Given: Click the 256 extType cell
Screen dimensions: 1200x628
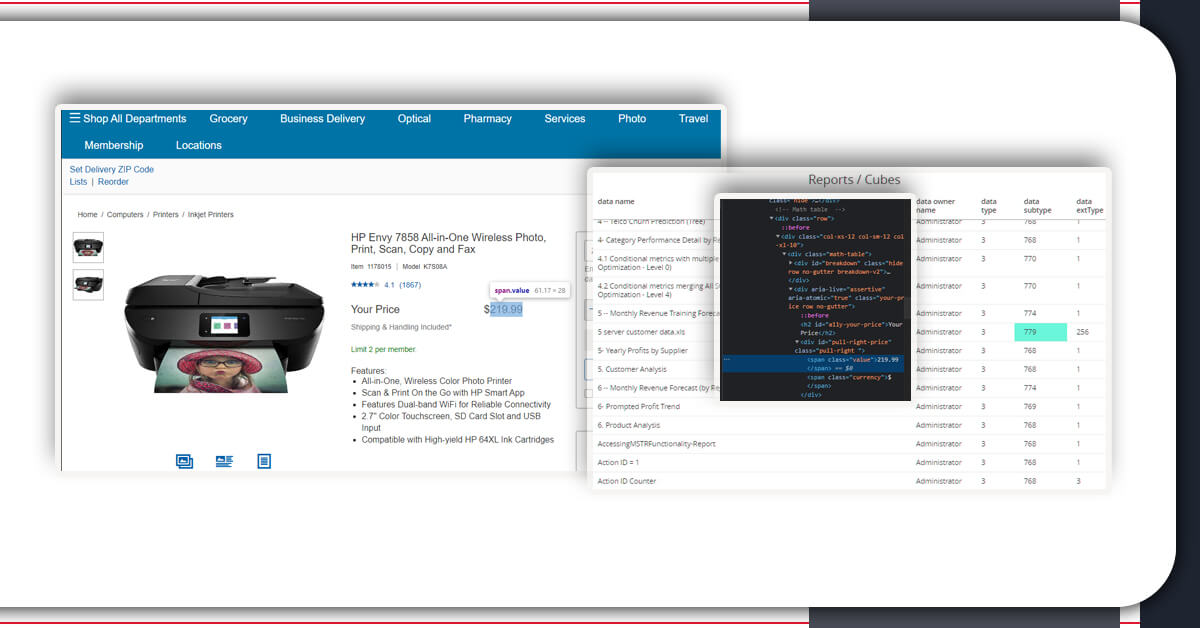Looking at the screenshot, I should point(1083,332).
